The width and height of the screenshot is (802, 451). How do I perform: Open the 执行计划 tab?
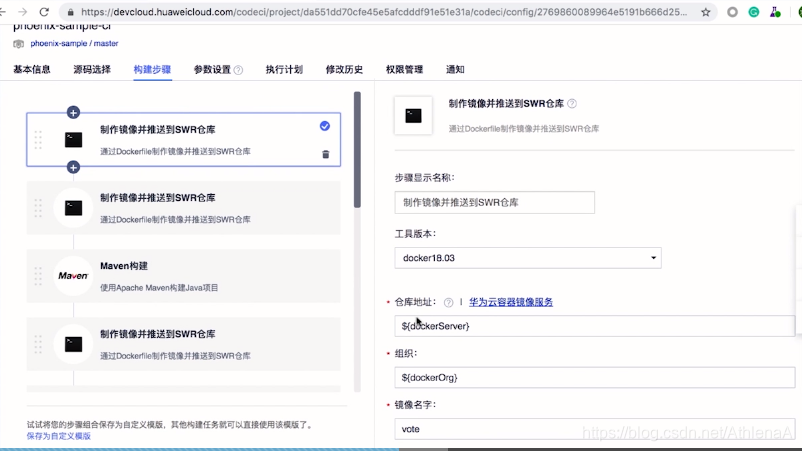click(284, 70)
